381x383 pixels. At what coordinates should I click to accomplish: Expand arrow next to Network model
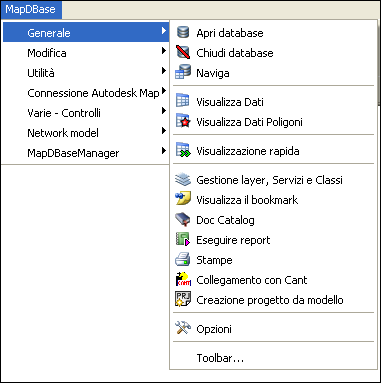(163, 131)
